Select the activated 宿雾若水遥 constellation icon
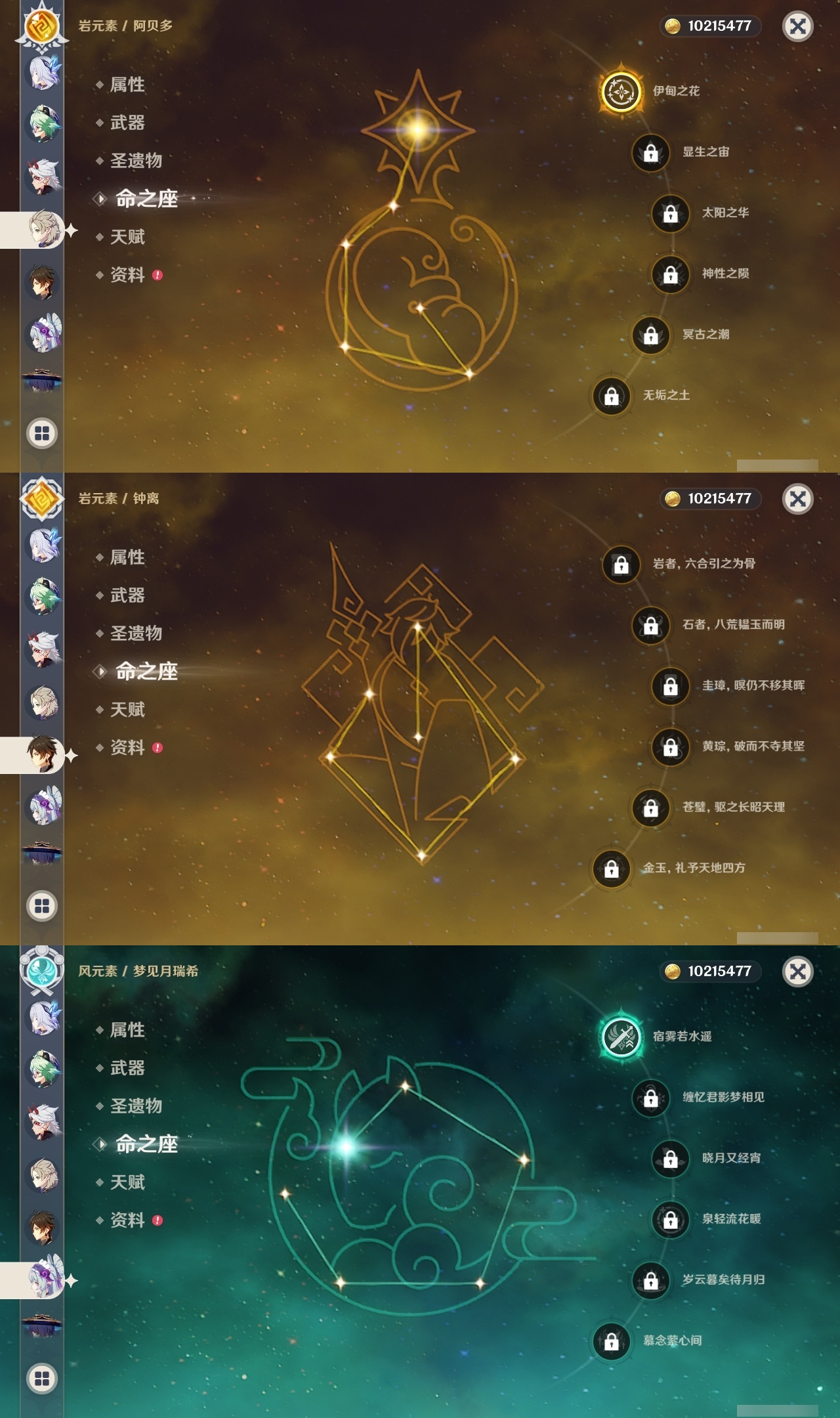 tap(621, 1037)
